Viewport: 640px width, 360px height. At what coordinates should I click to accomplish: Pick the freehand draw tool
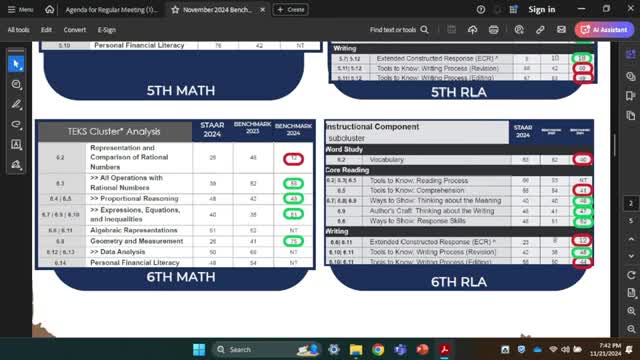coord(16,124)
